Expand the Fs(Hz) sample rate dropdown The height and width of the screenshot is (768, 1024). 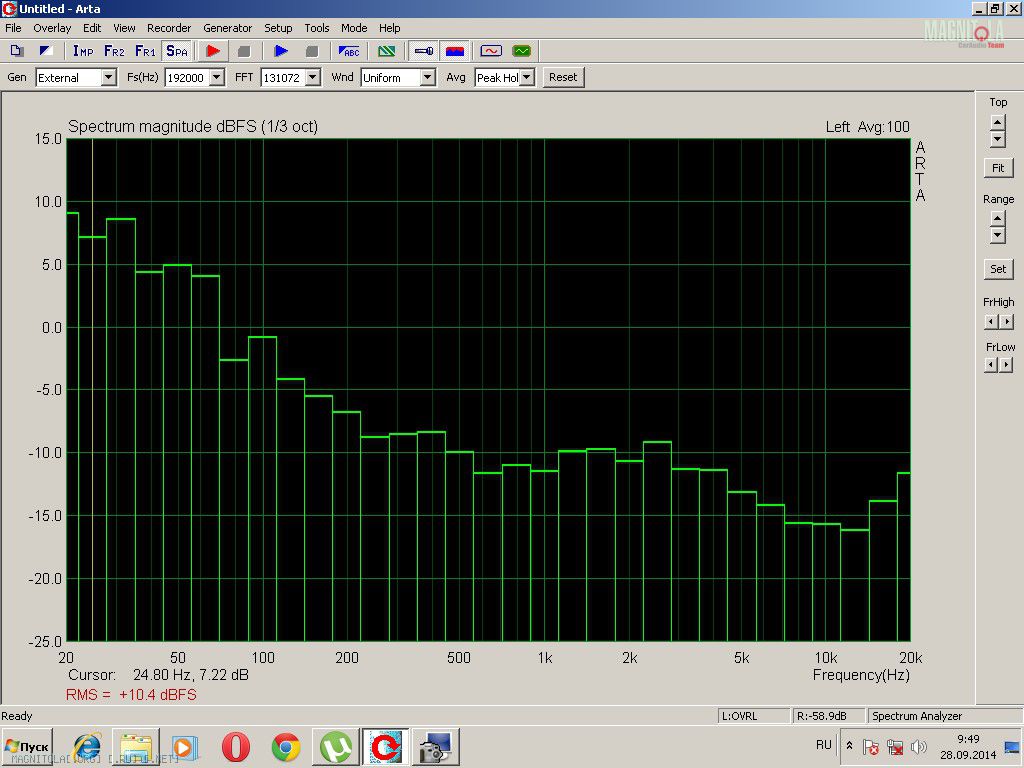pos(216,78)
